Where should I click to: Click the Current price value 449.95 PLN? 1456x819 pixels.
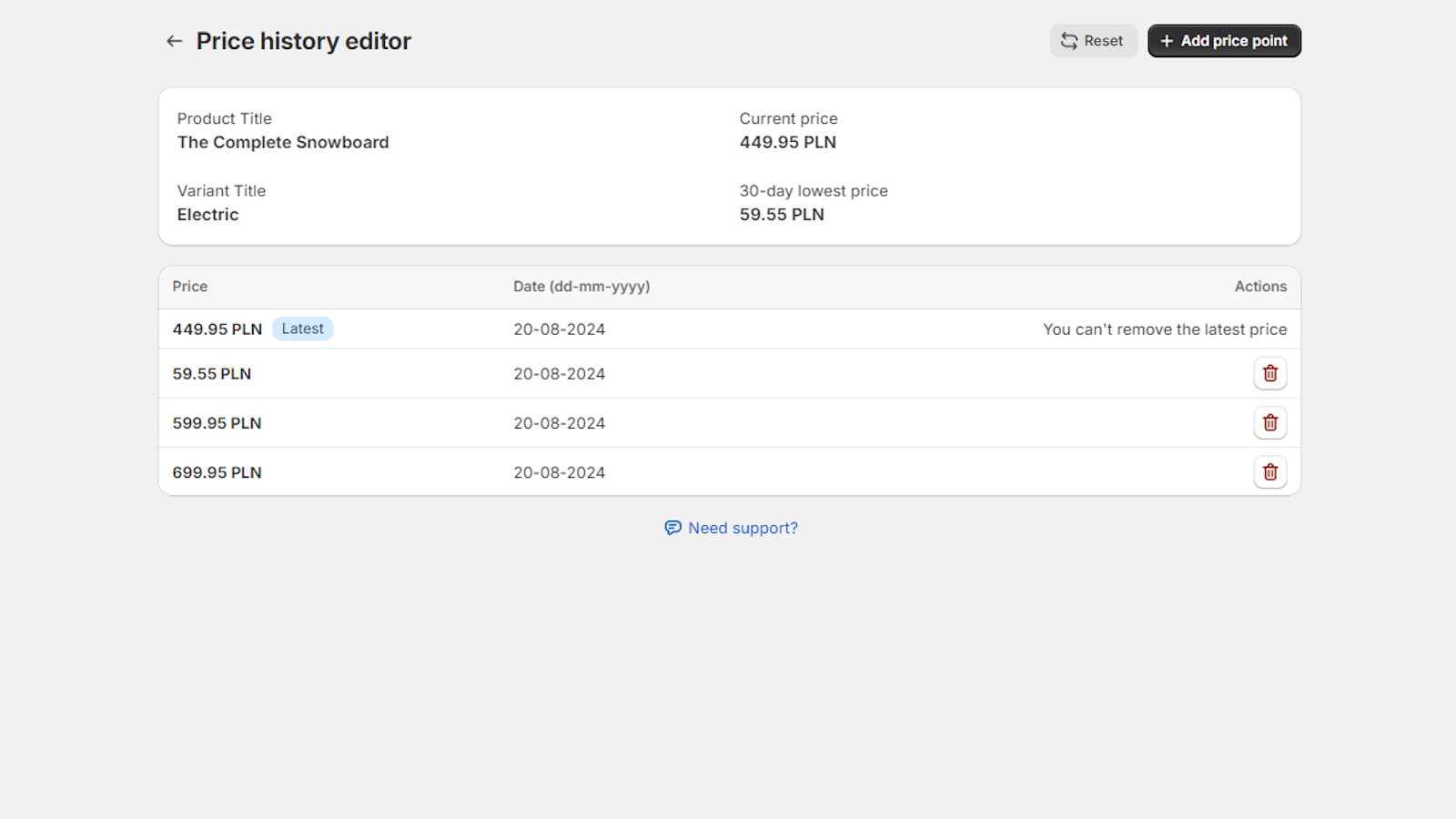788,142
